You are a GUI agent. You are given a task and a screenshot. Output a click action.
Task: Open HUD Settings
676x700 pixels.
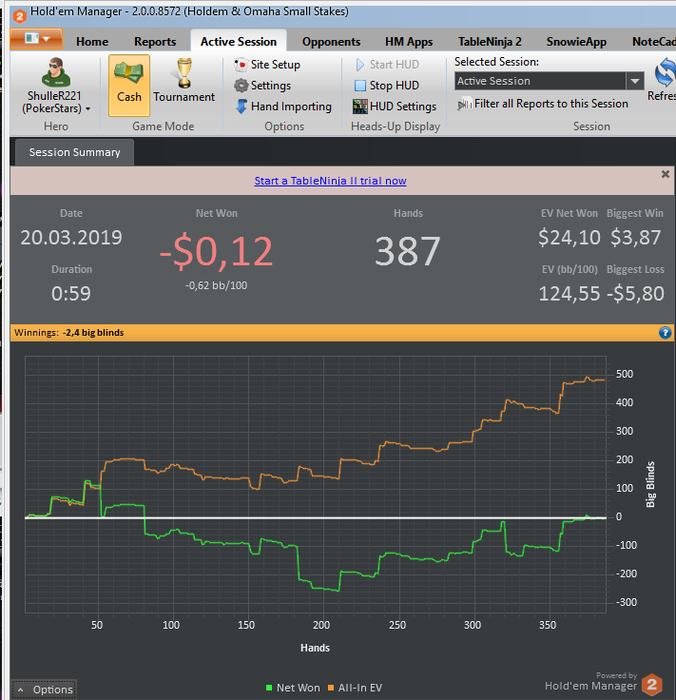coord(394,106)
